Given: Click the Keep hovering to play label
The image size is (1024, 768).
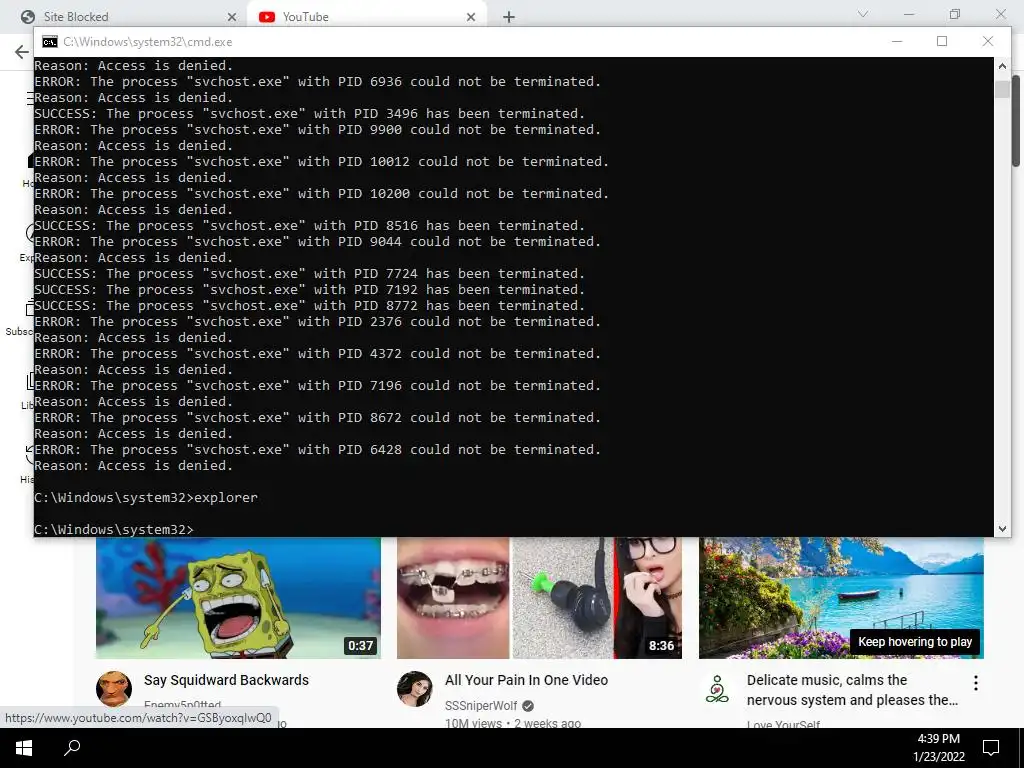Looking at the screenshot, I should pos(915,642).
